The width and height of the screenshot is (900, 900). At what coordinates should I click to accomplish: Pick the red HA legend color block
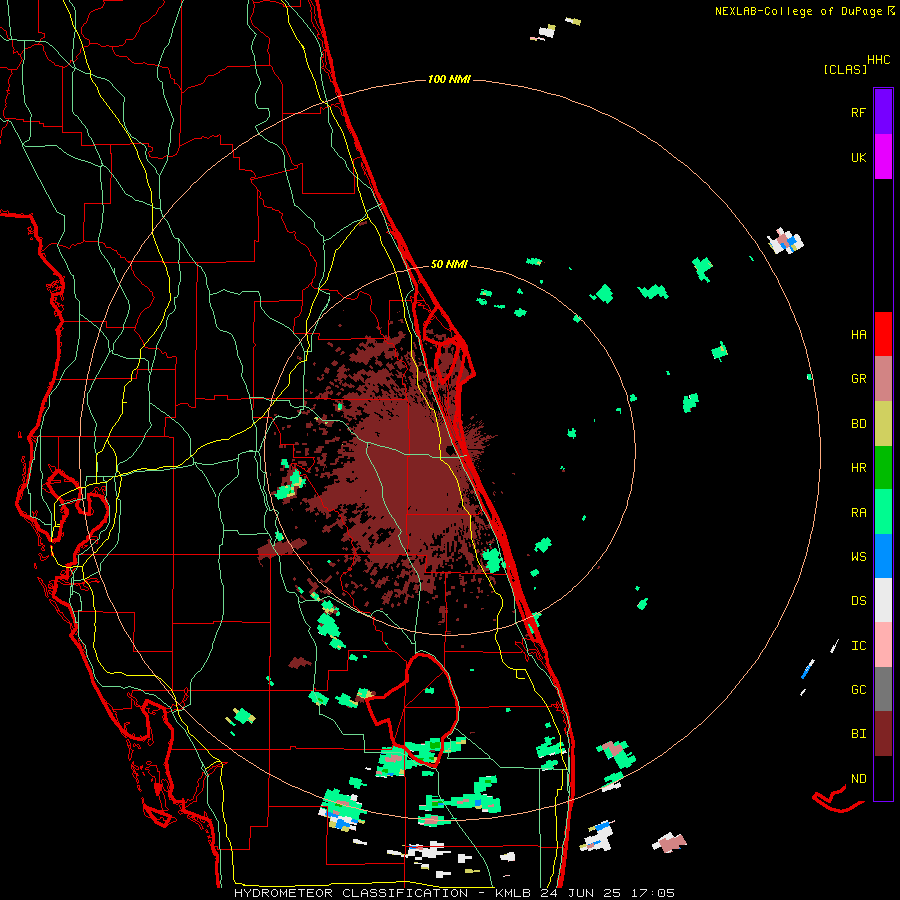tap(883, 334)
